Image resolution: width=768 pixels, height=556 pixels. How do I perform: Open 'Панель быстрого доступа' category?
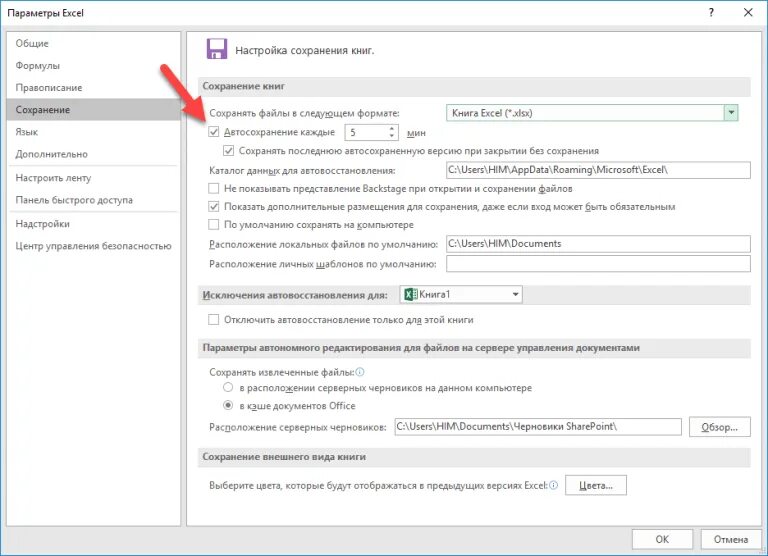coord(93,200)
